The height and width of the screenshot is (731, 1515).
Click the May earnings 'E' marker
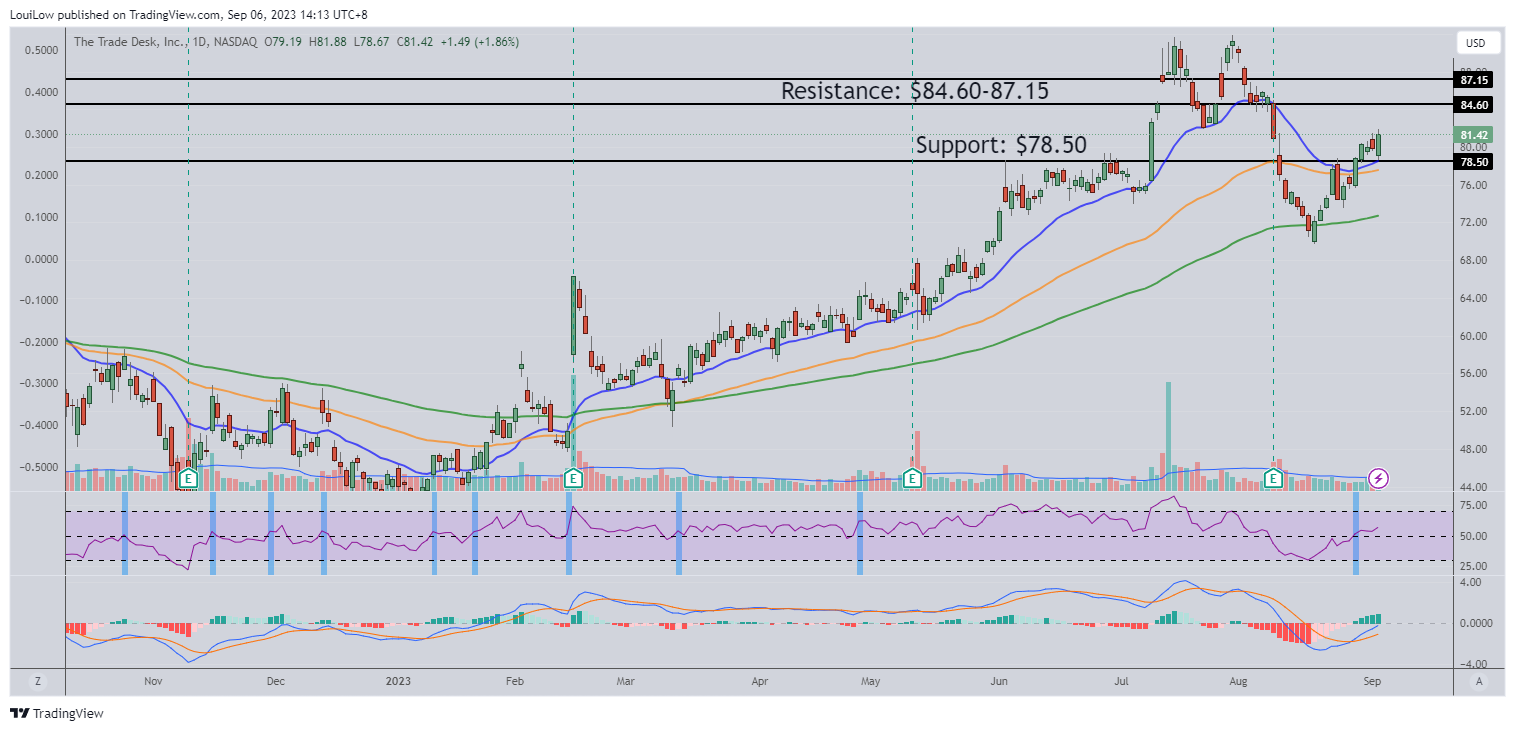point(912,478)
